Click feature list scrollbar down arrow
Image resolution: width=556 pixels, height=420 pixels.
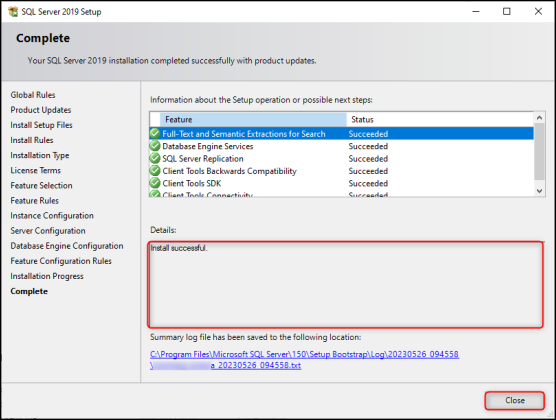[x=539, y=191]
